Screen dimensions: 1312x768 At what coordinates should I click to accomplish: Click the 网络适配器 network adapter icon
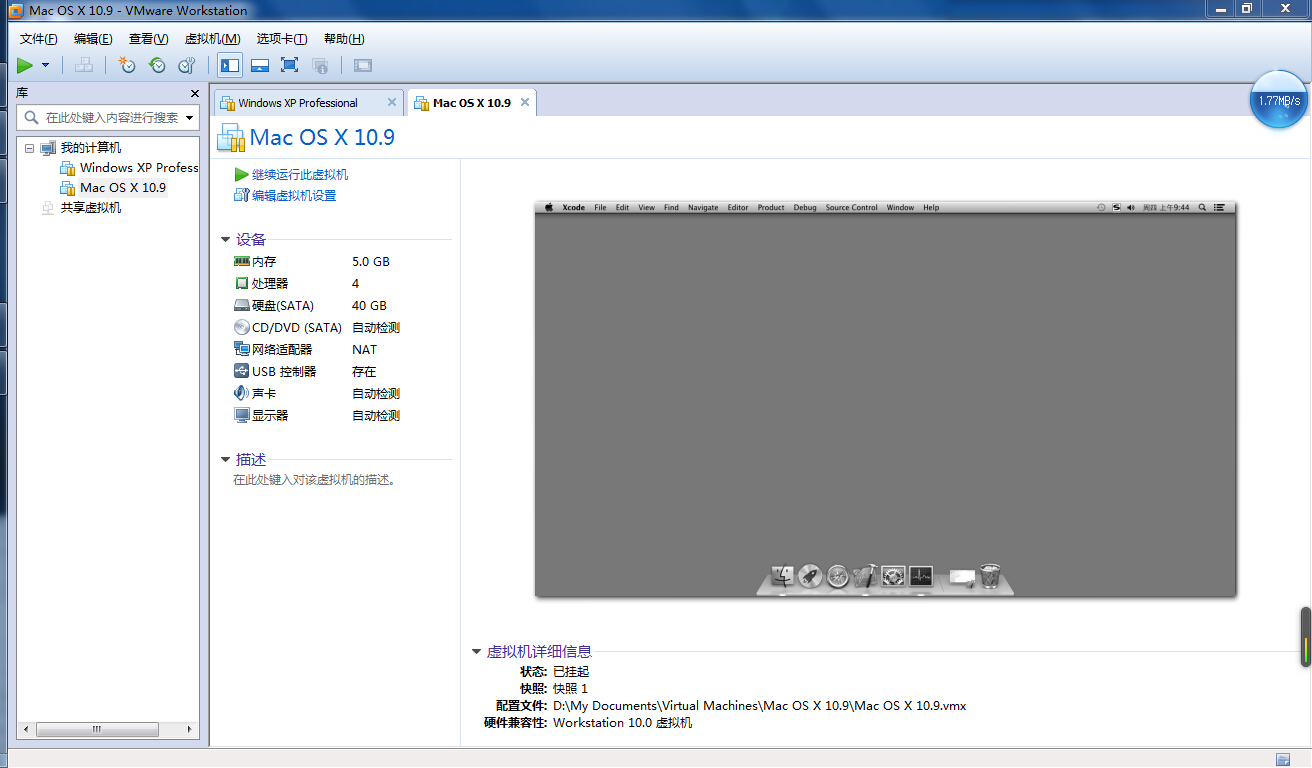(x=241, y=349)
